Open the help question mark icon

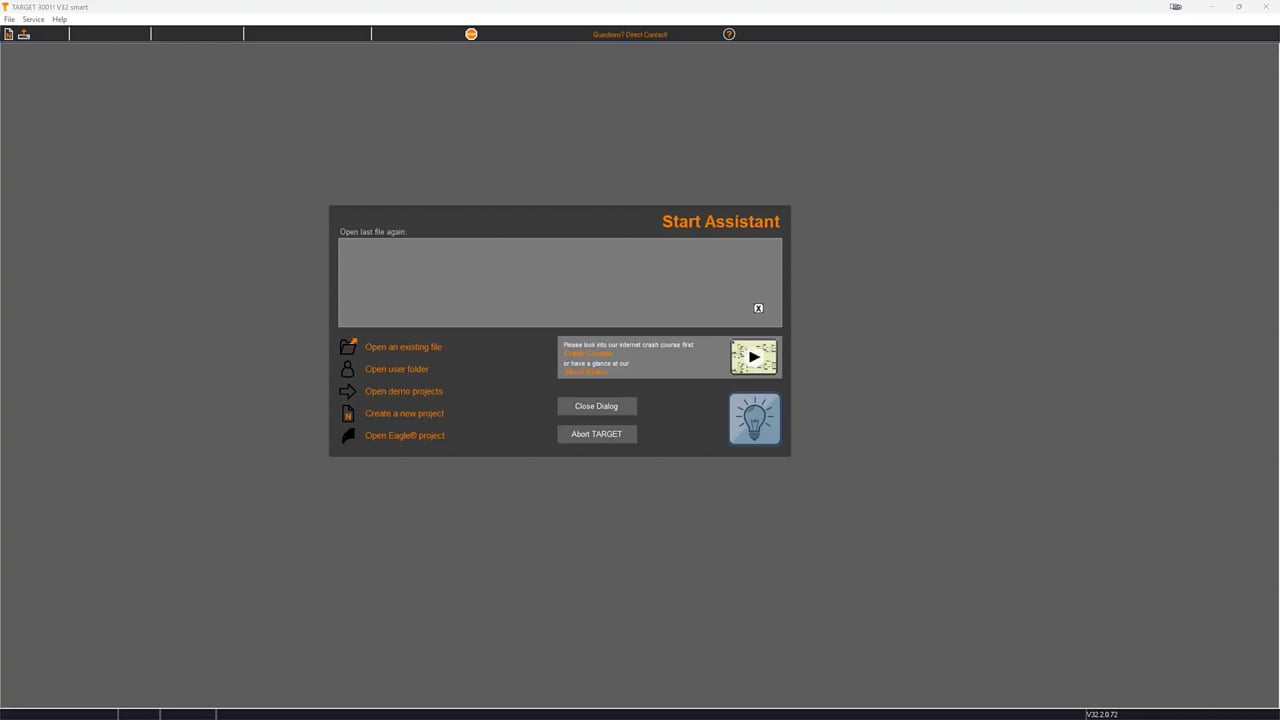[x=729, y=34]
